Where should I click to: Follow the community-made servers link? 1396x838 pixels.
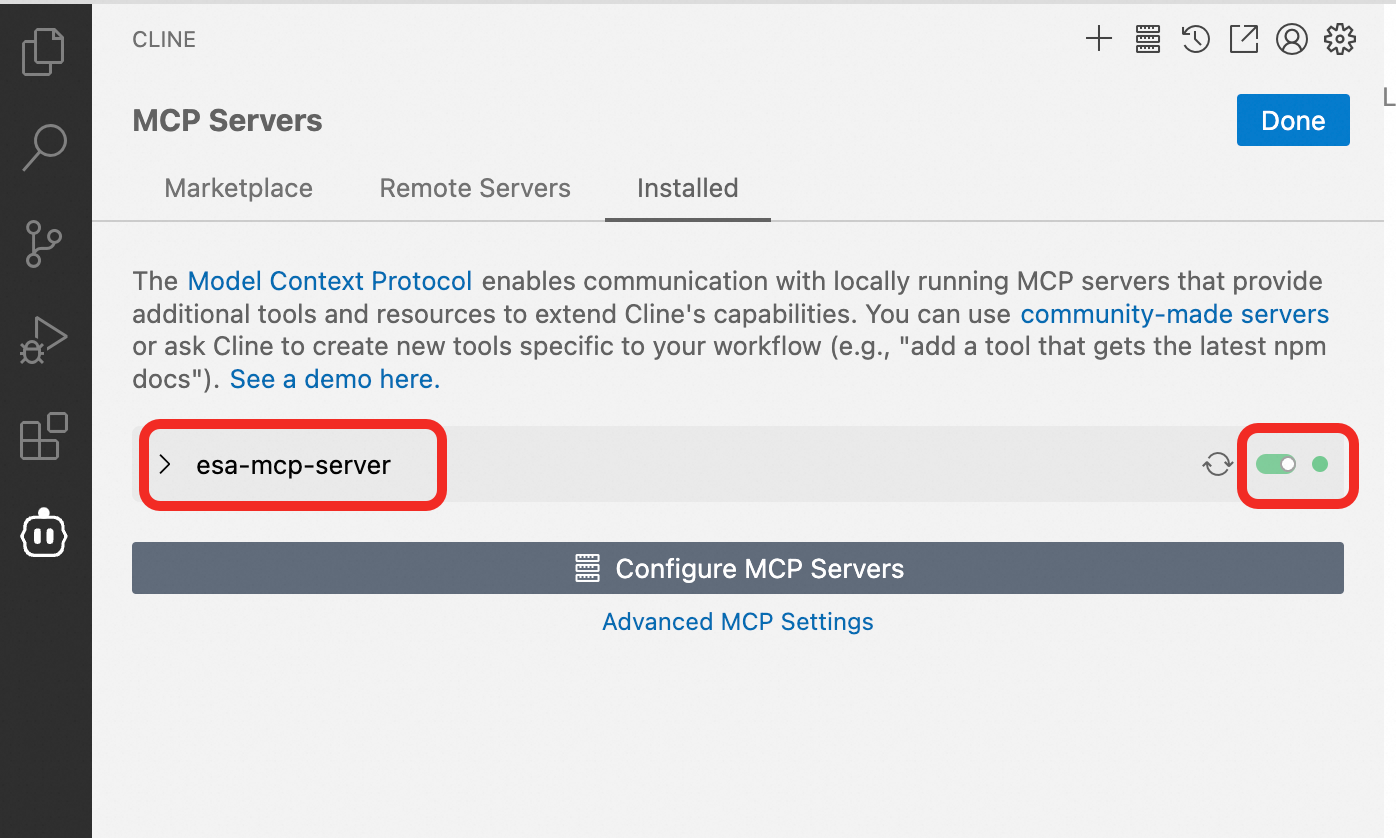(x=1174, y=314)
